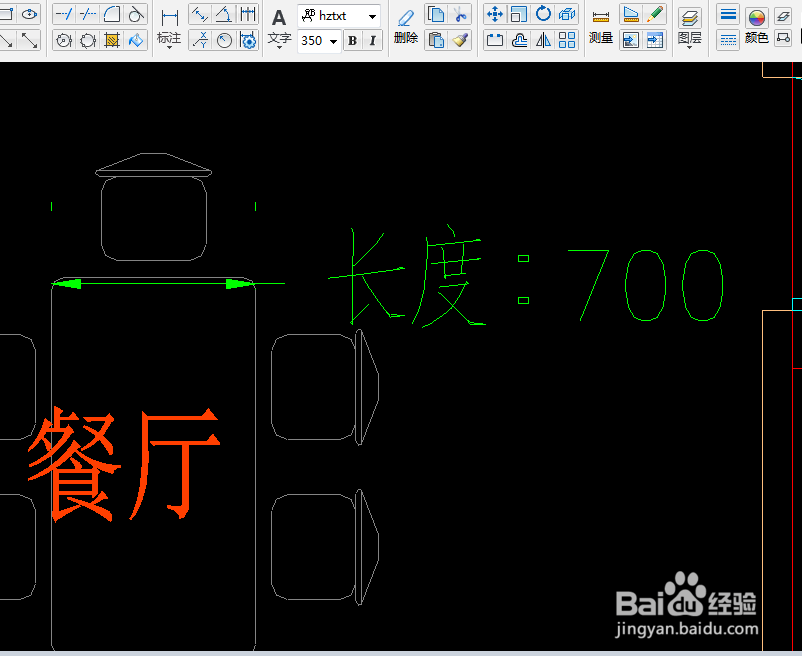This screenshot has height=656, width=802.
Task: Click the 删除 delete button
Action: (x=406, y=36)
